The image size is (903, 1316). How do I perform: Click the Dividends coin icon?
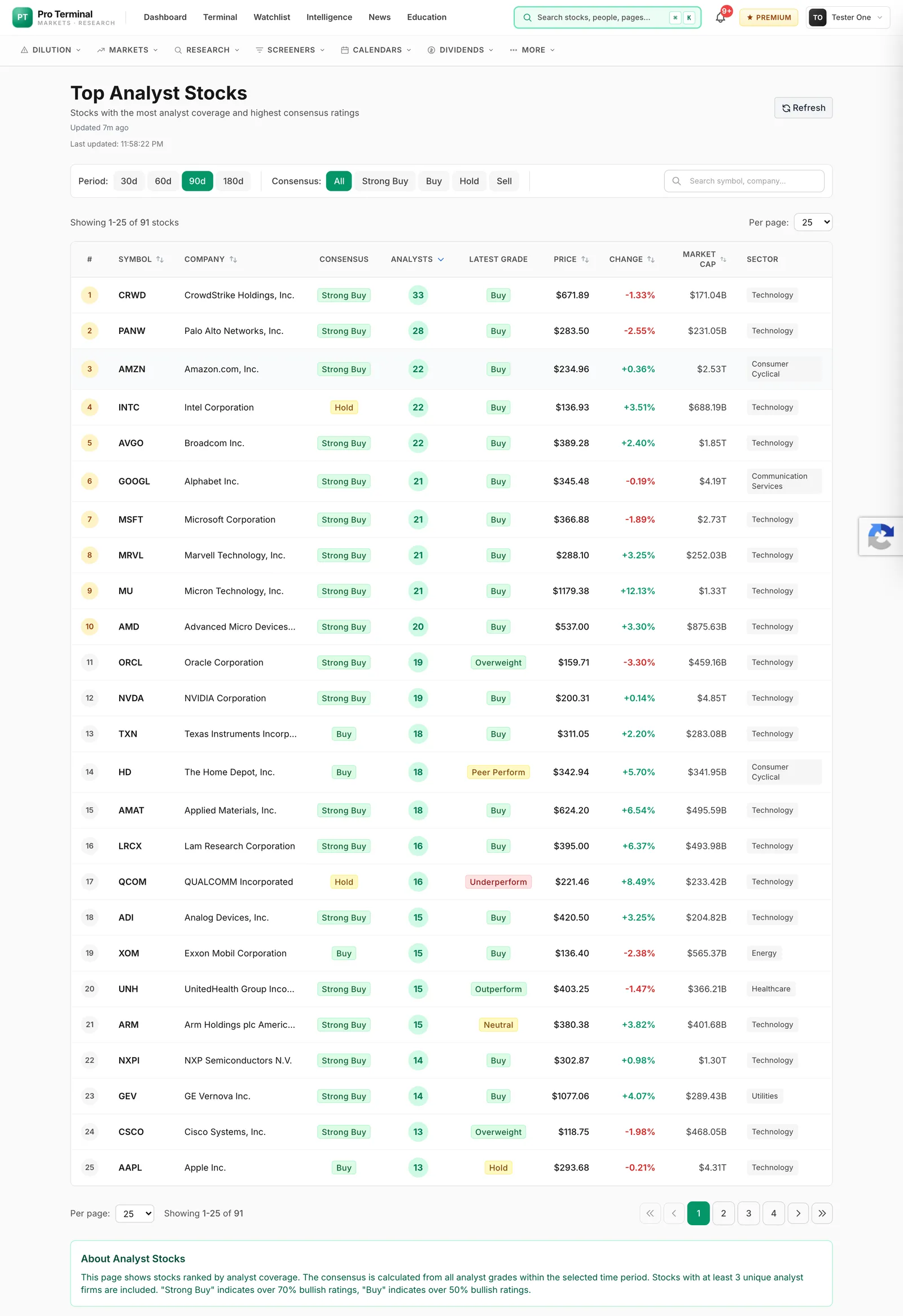click(431, 50)
